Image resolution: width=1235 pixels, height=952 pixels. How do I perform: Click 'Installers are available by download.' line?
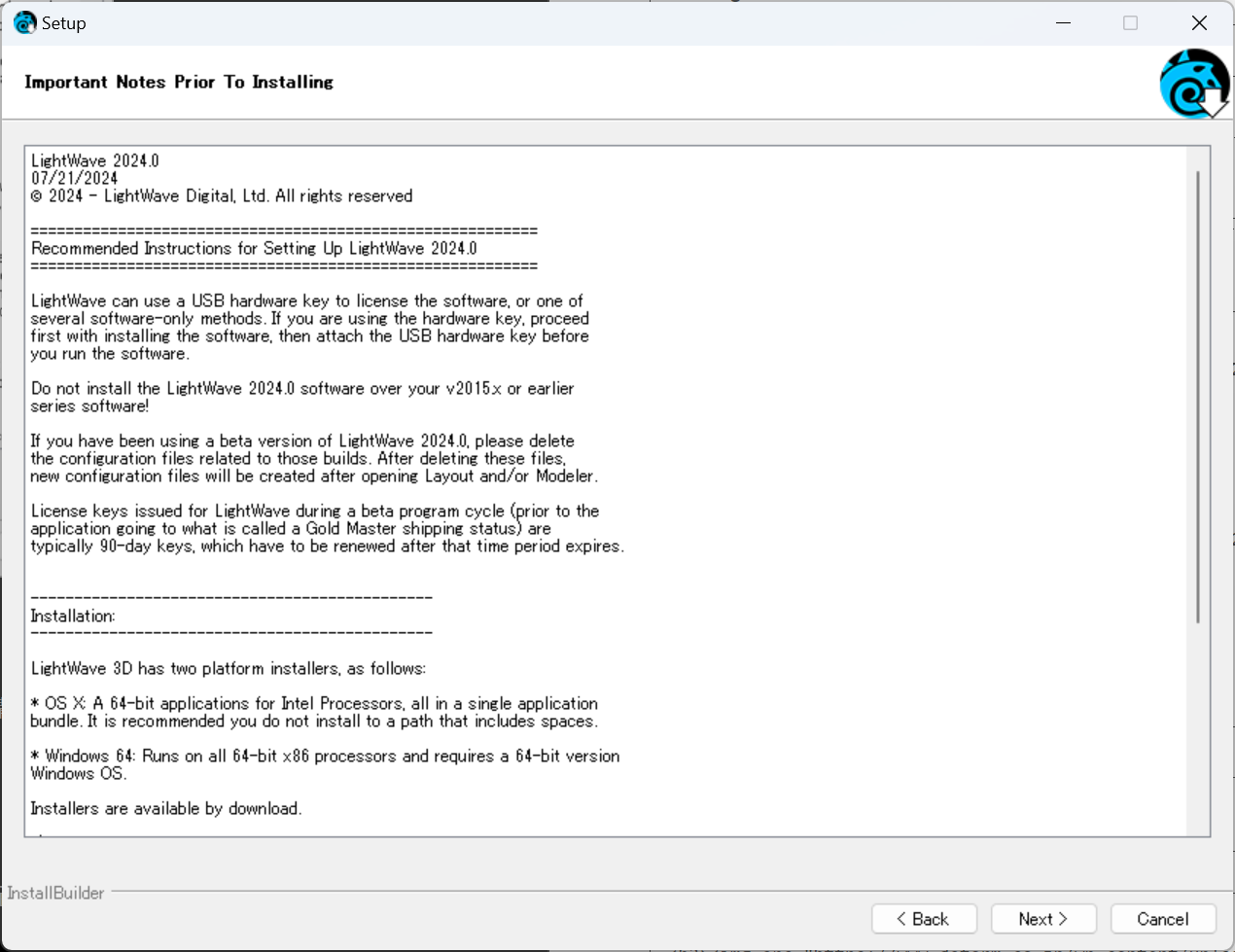[166, 808]
